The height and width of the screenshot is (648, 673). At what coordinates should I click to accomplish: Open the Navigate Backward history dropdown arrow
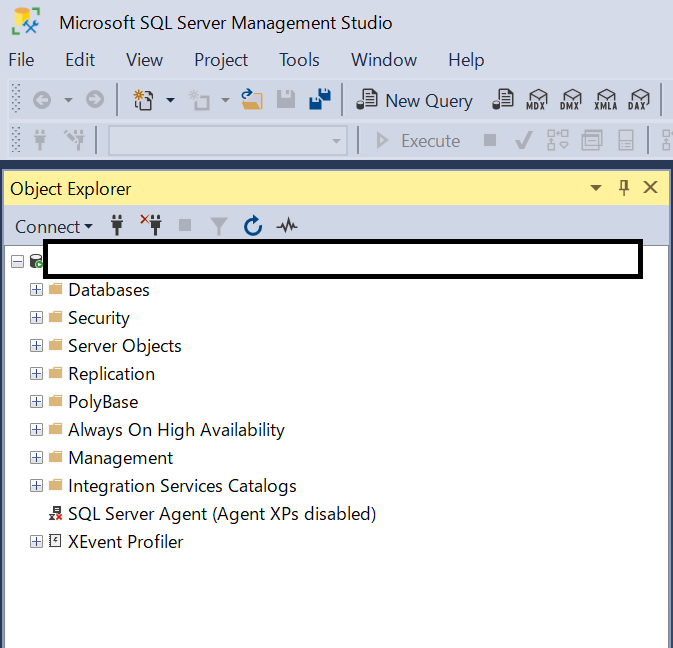68,100
